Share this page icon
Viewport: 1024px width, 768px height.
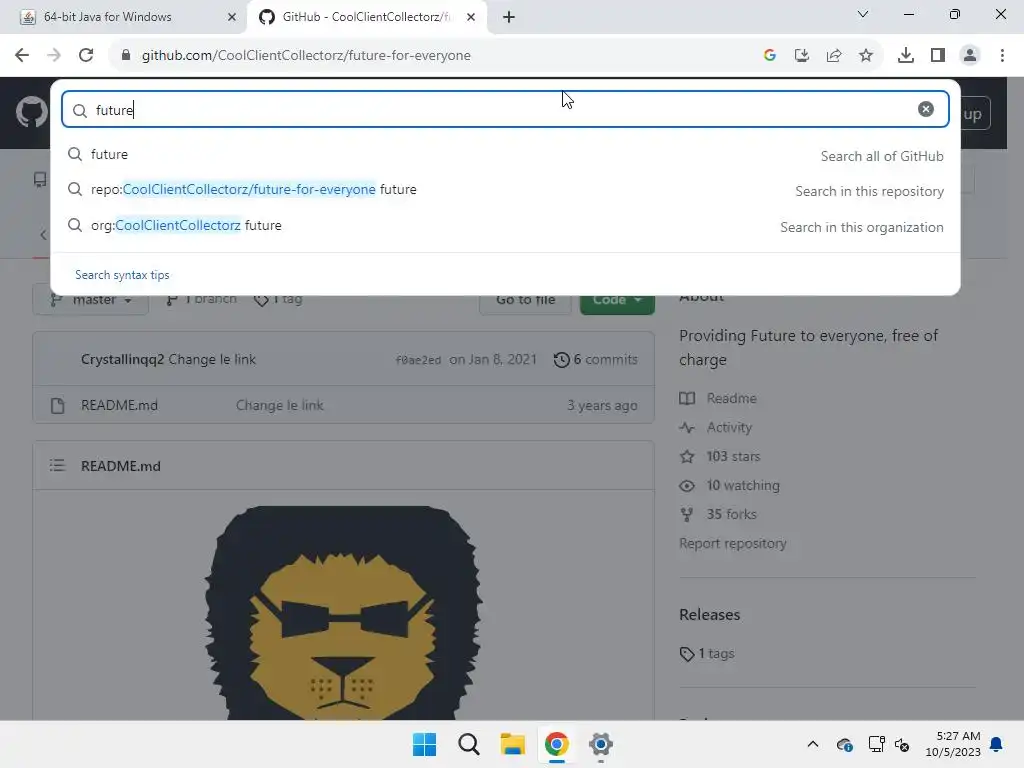pyautogui.click(x=834, y=56)
